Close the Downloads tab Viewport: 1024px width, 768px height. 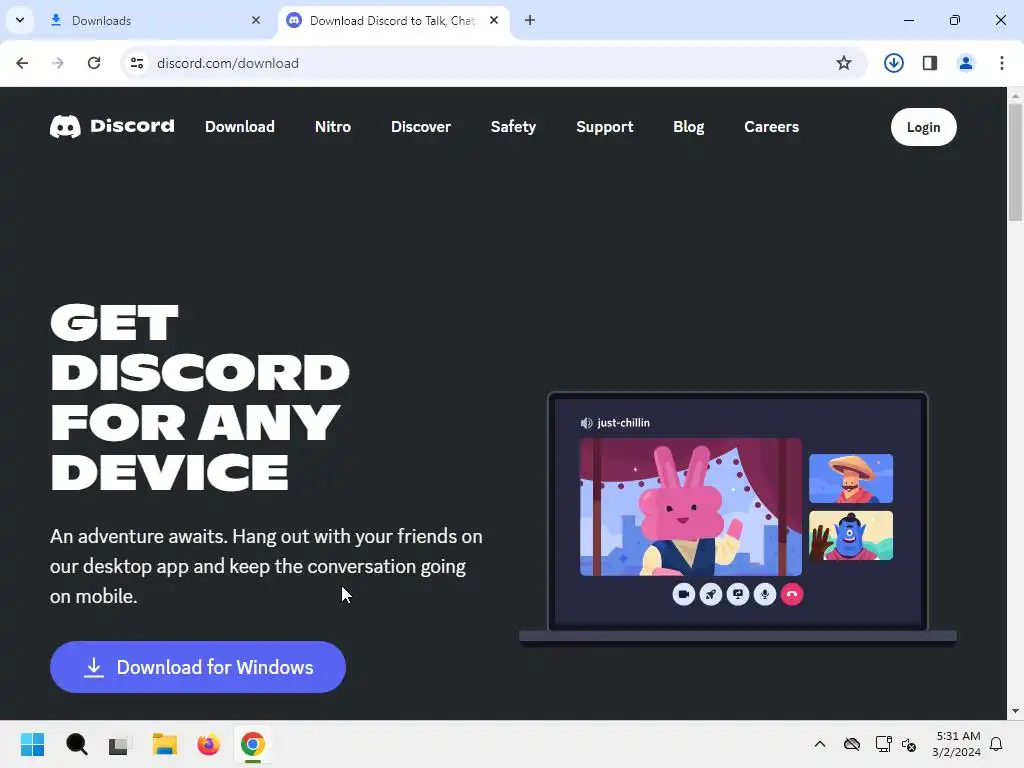pos(255,20)
